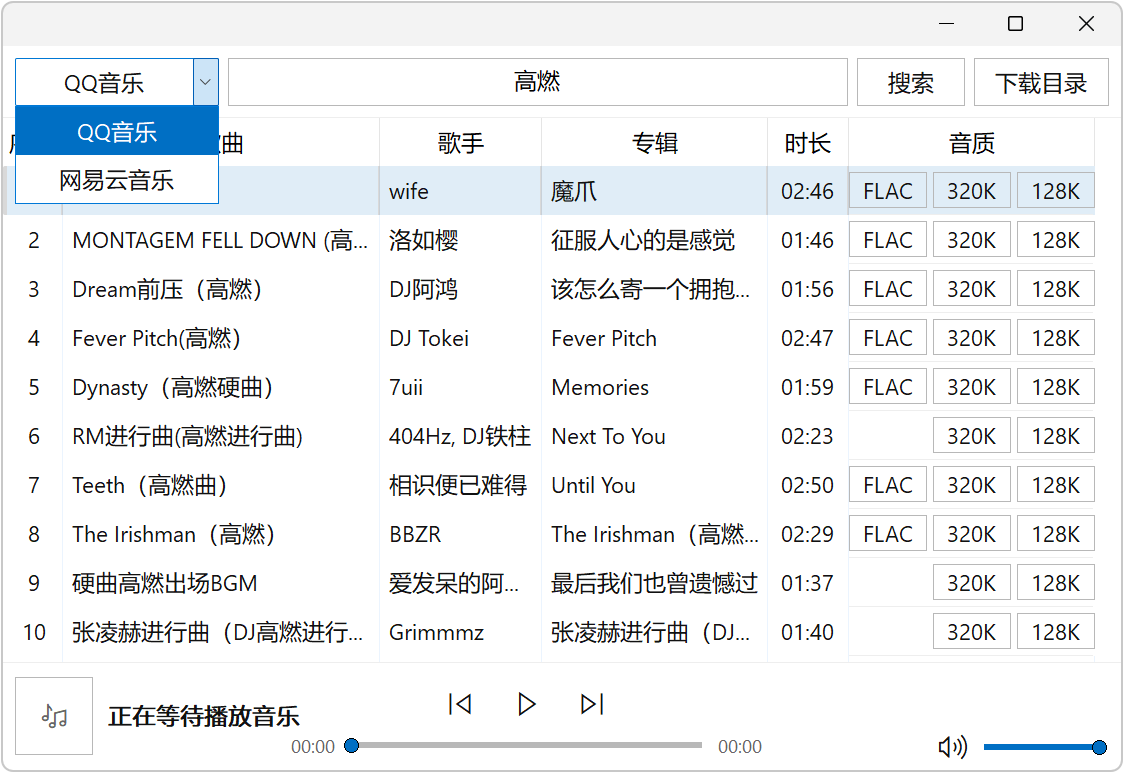
Task: Download 128K for RM进行曲
Action: (x=1055, y=437)
